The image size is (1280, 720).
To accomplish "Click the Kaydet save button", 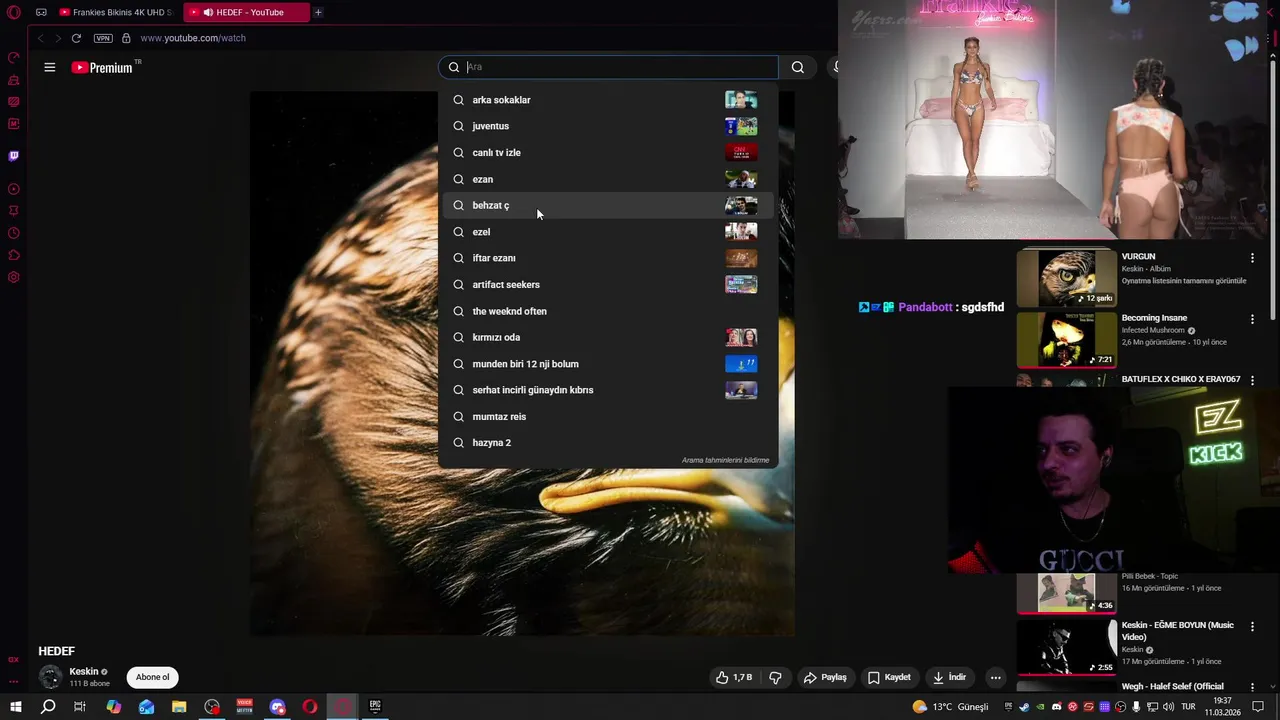I will point(889,677).
